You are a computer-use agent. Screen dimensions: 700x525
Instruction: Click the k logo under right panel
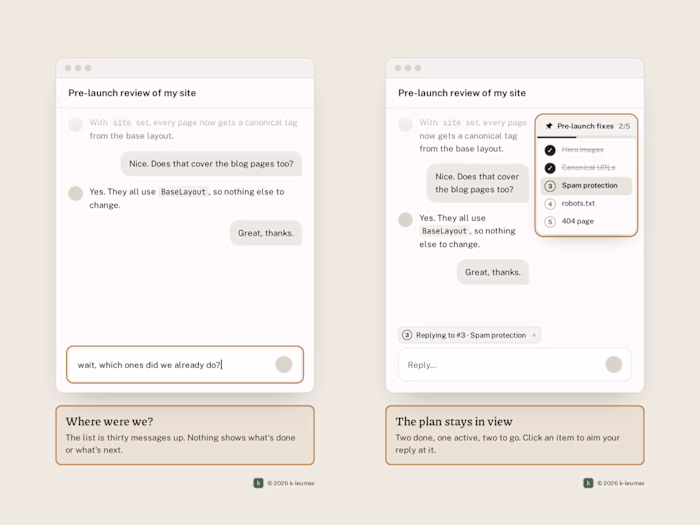588,483
